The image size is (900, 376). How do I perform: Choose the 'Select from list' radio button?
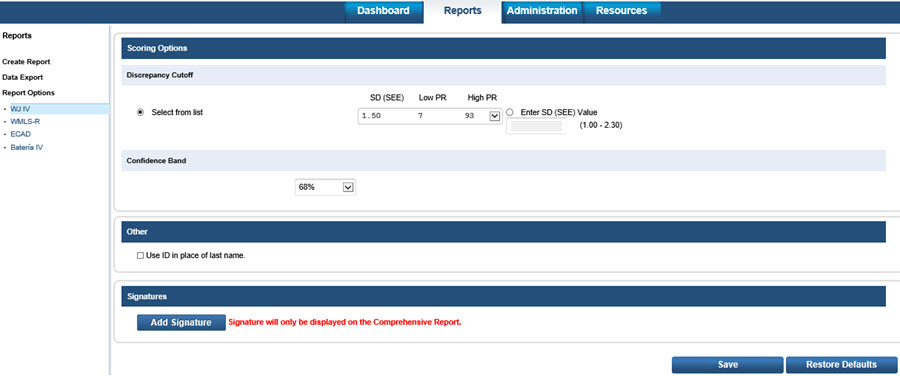140,113
